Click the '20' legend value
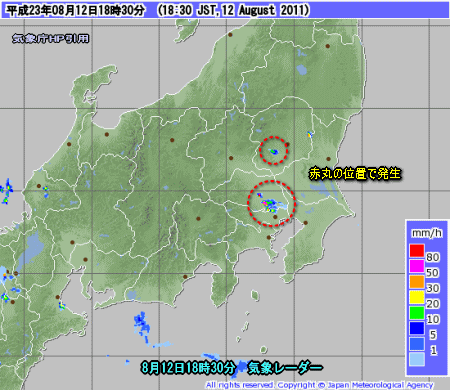450x390 pixels. coord(433,304)
